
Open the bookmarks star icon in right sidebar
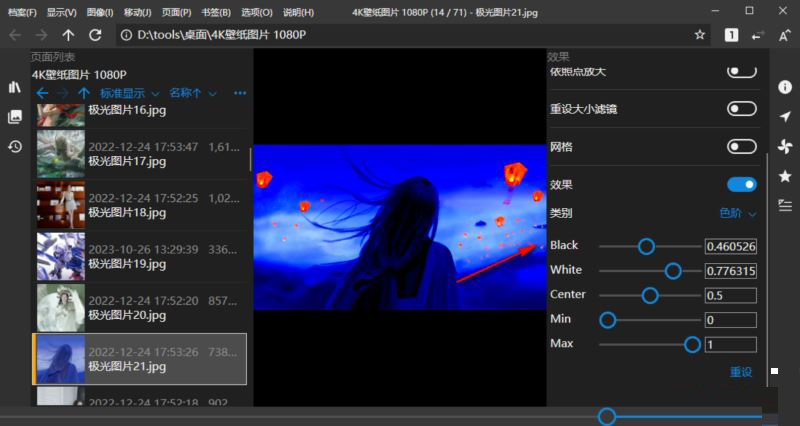click(x=785, y=177)
